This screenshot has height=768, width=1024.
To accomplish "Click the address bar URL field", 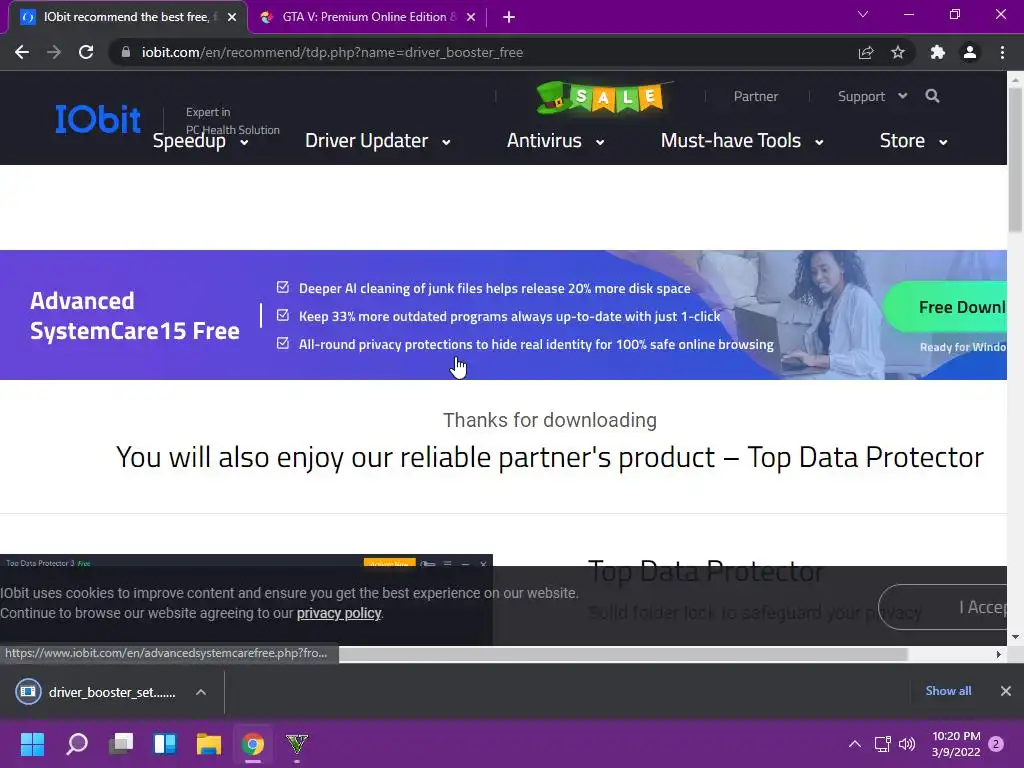I will point(483,52).
